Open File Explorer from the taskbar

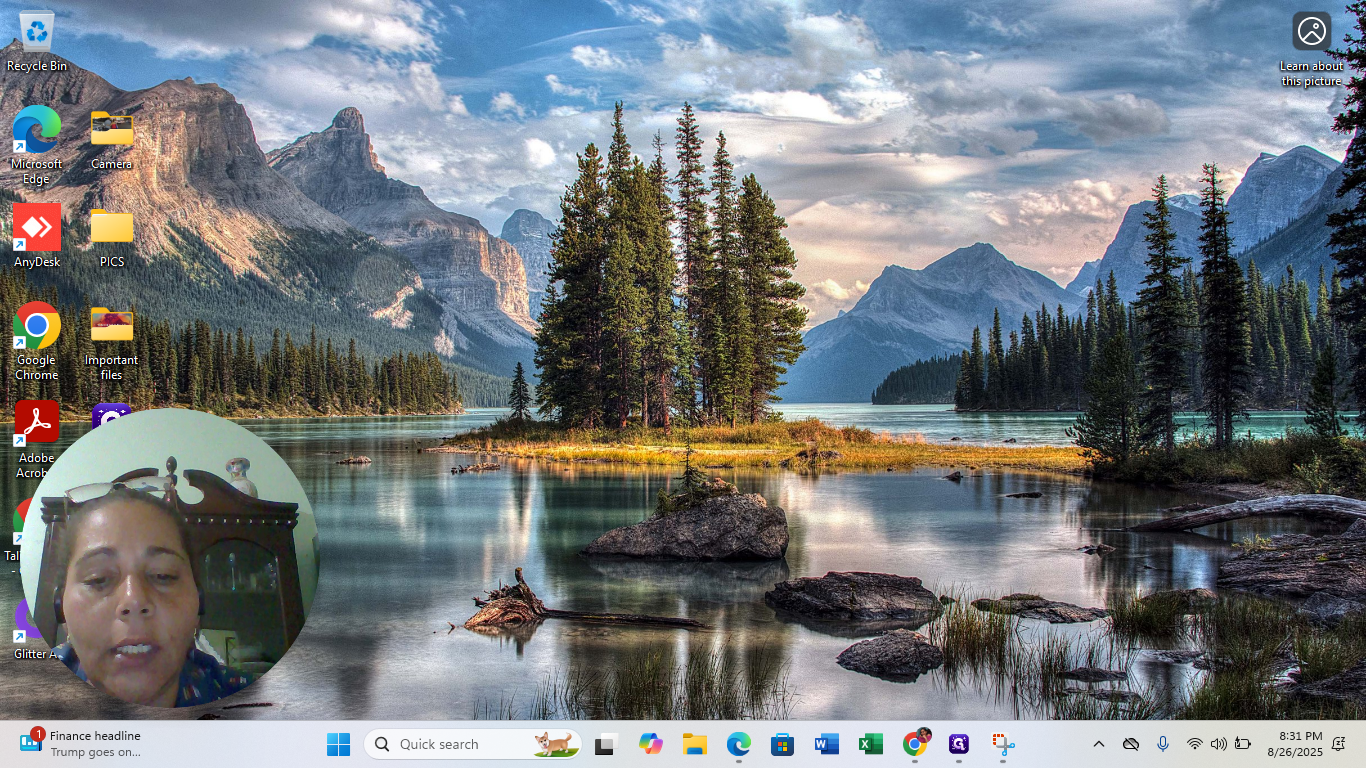pos(694,744)
